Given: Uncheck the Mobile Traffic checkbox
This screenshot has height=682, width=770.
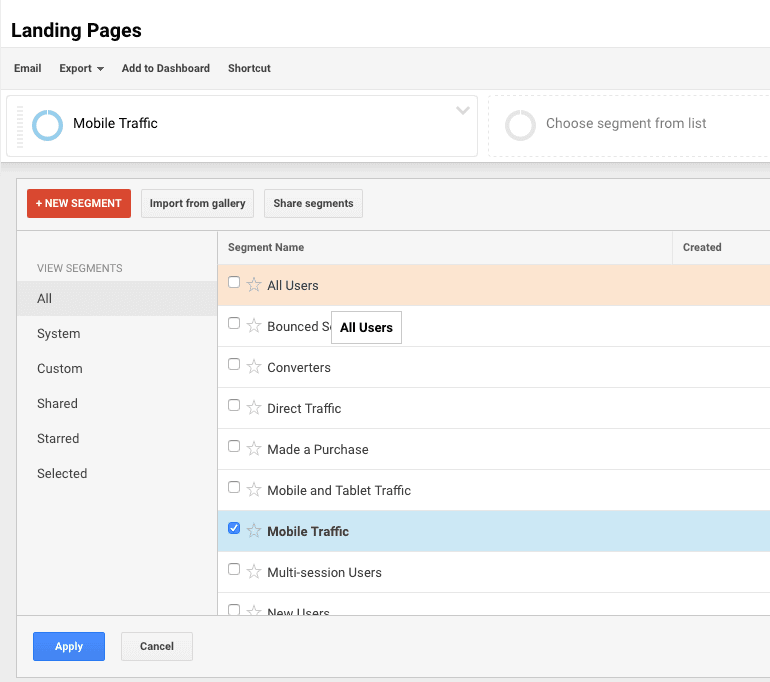Looking at the screenshot, I should click(234, 529).
